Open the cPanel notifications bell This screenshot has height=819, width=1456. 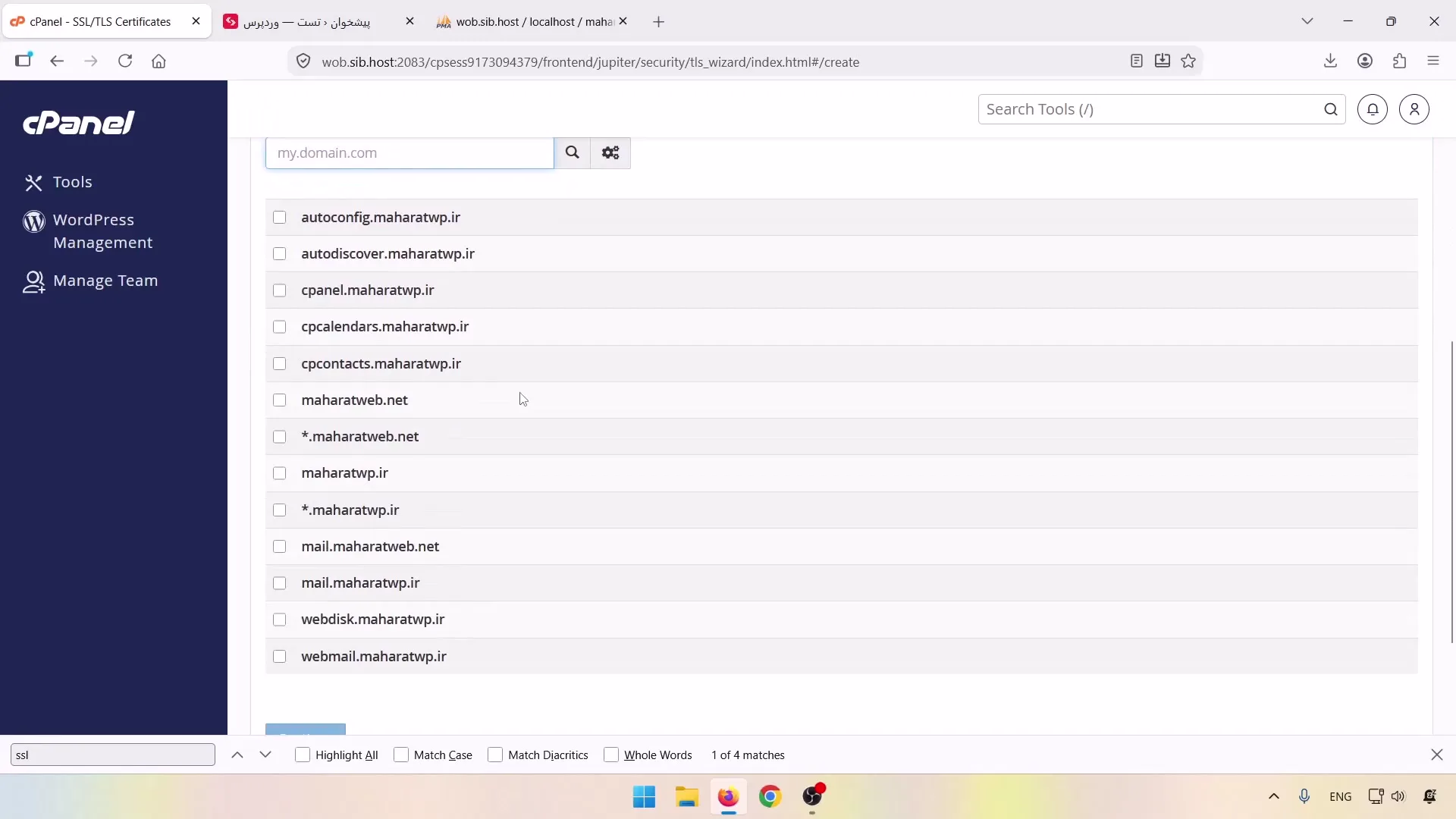(x=1373, y=109)
